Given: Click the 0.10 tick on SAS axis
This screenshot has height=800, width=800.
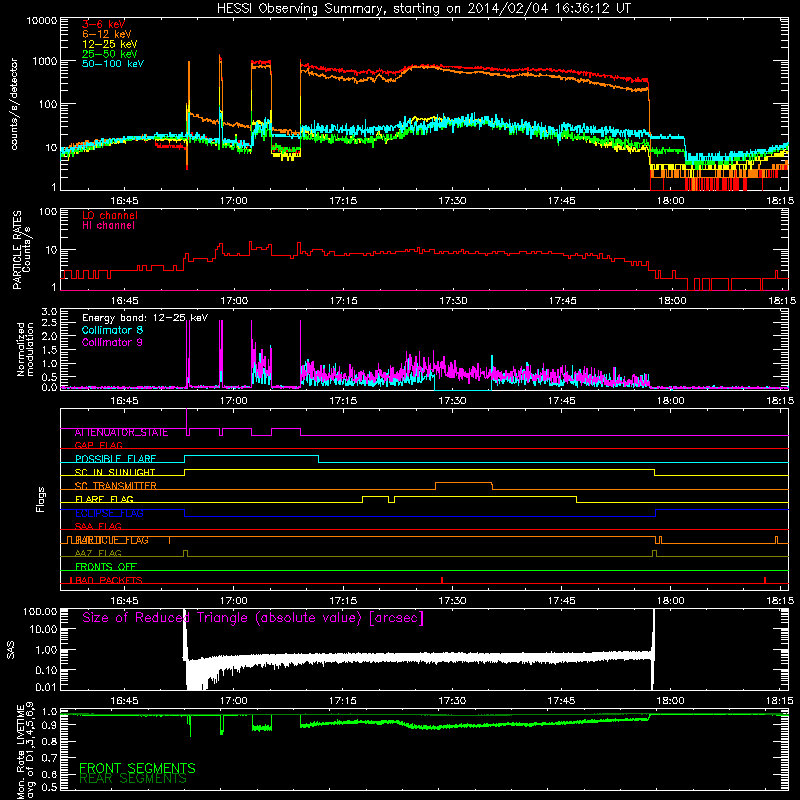Looking at the screenshot, I should coord(46,670).
